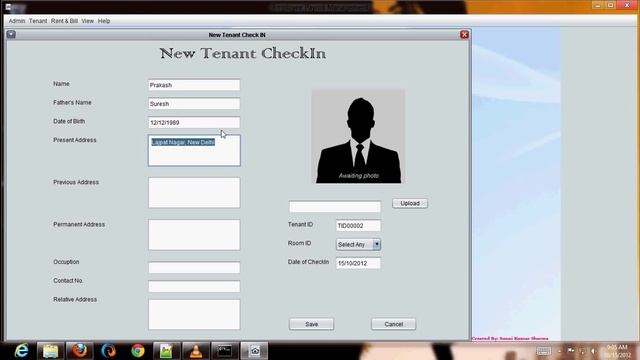Click the 'New Tenant CheckIn' heading
The width and height of the screenshot is (640, 360).
point(243,53)
